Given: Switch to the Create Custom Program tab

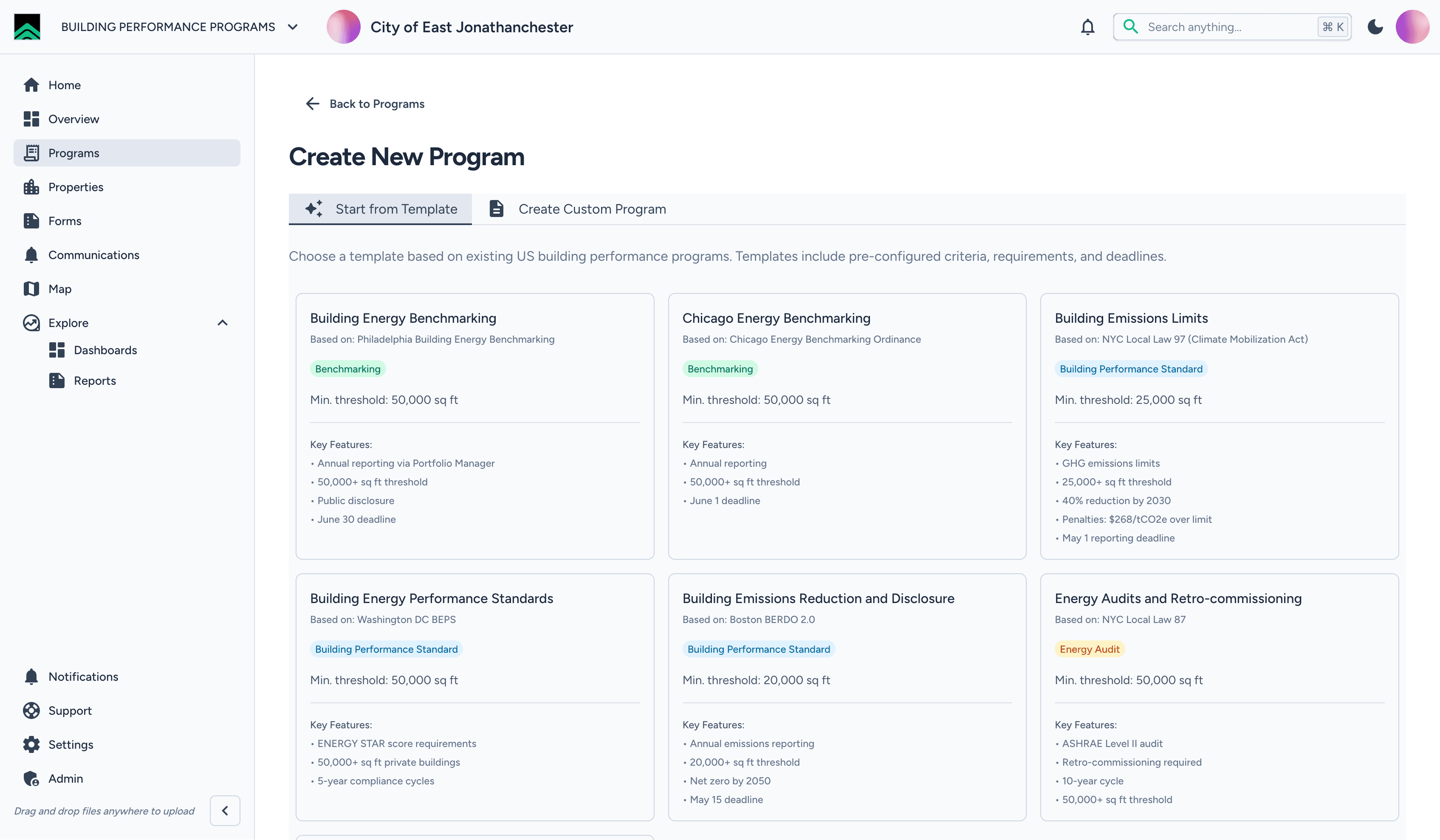Looking at the screenshot, I should coord(578,209).
